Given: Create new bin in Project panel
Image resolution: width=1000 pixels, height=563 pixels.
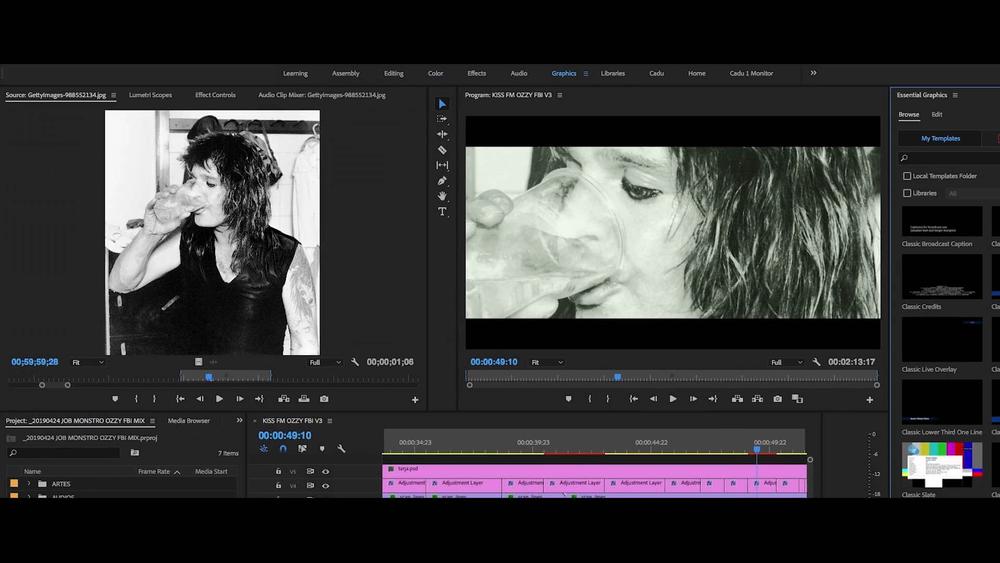Looking at the screenshot, I should [135, 453].
